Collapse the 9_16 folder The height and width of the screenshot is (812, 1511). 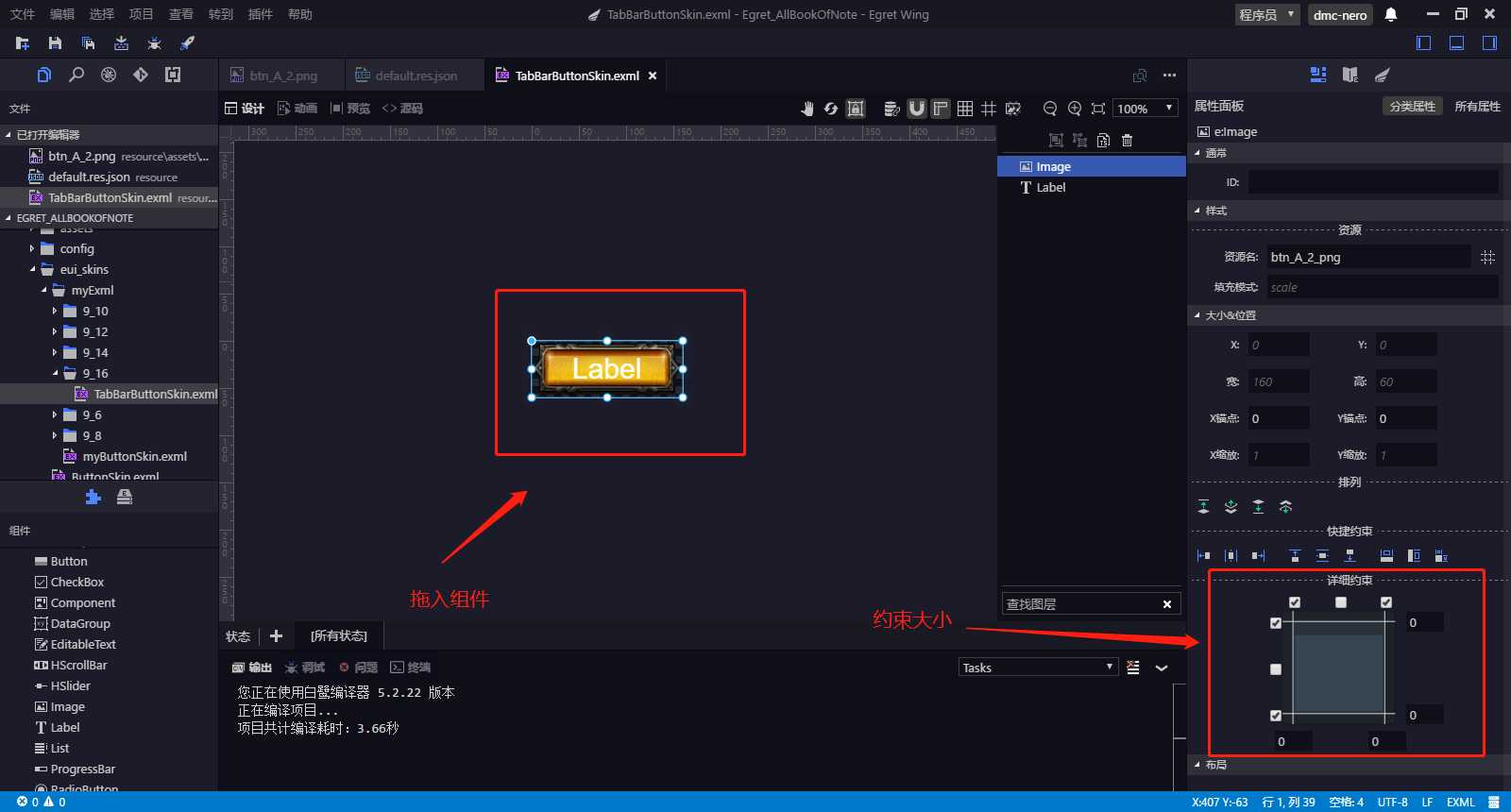pyautogui.click(x=55, y=374)
